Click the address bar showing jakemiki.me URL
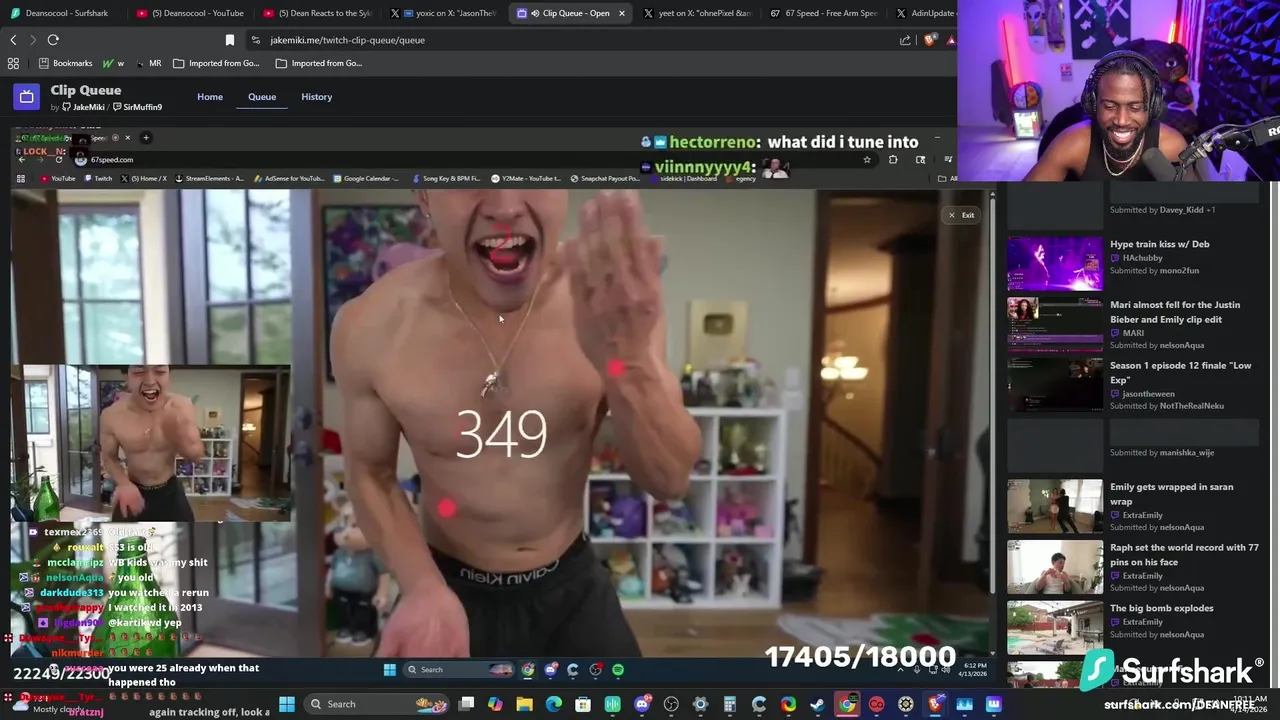The height and width of the screenshot is (720, 1280). tap(570, 40)
